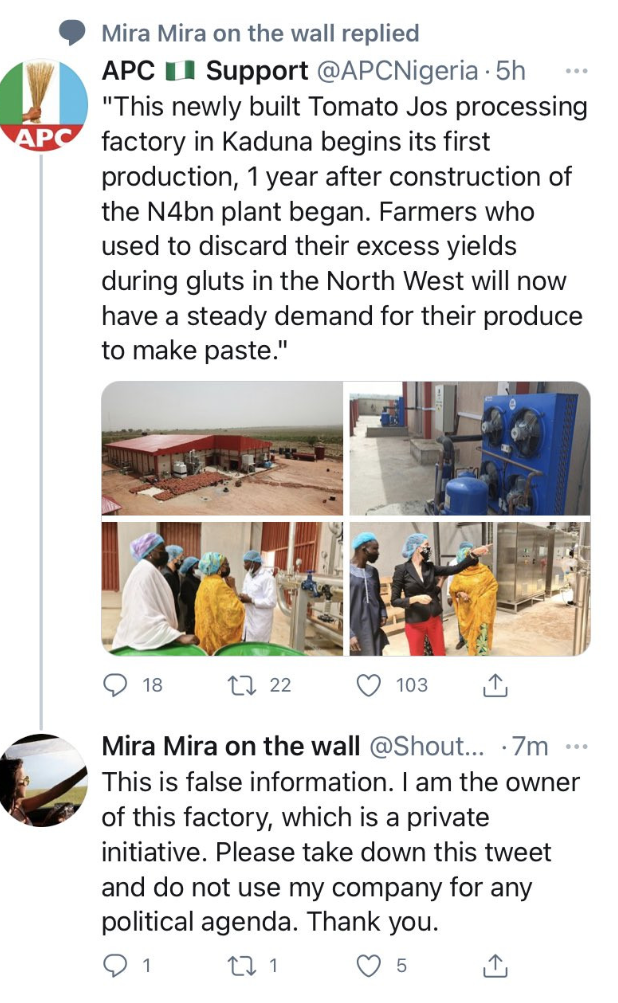View aerial photo of red-roofed factory
The image size is (618, 1003).
click(221, 448)
